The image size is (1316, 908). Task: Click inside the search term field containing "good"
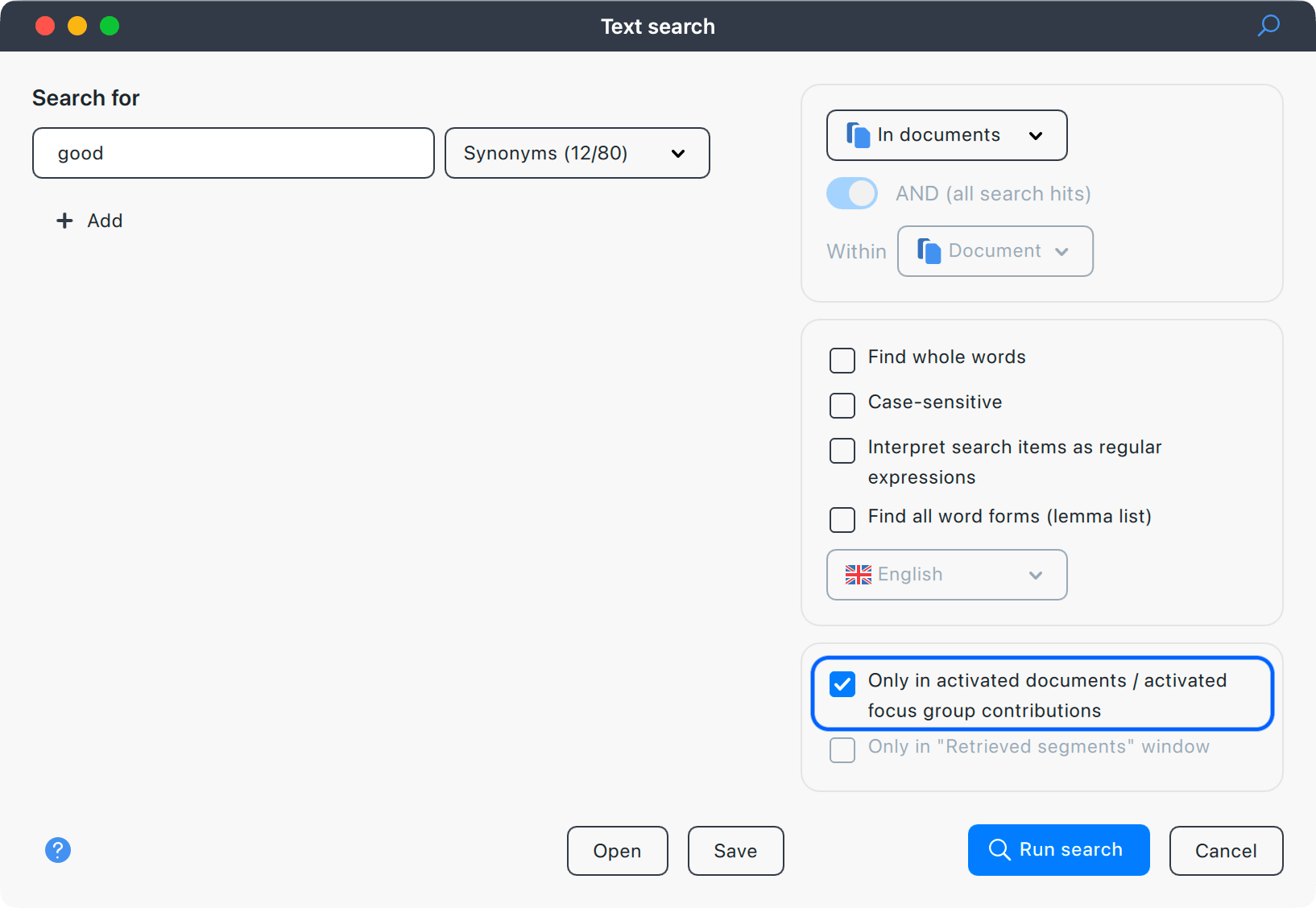click(x=233, y=153)
